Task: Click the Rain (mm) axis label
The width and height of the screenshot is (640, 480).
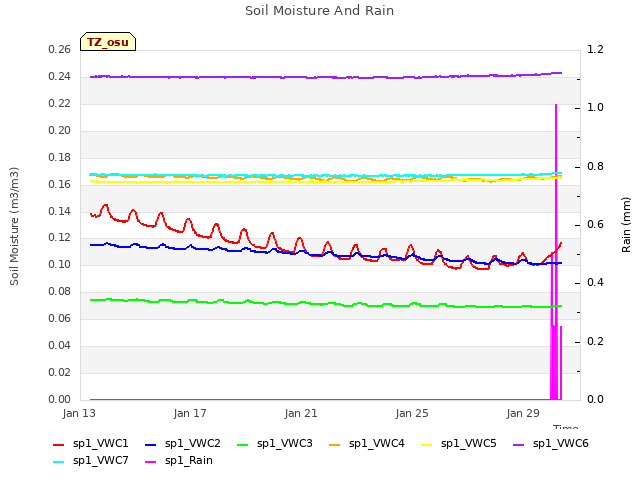Action: pos(626,225)
